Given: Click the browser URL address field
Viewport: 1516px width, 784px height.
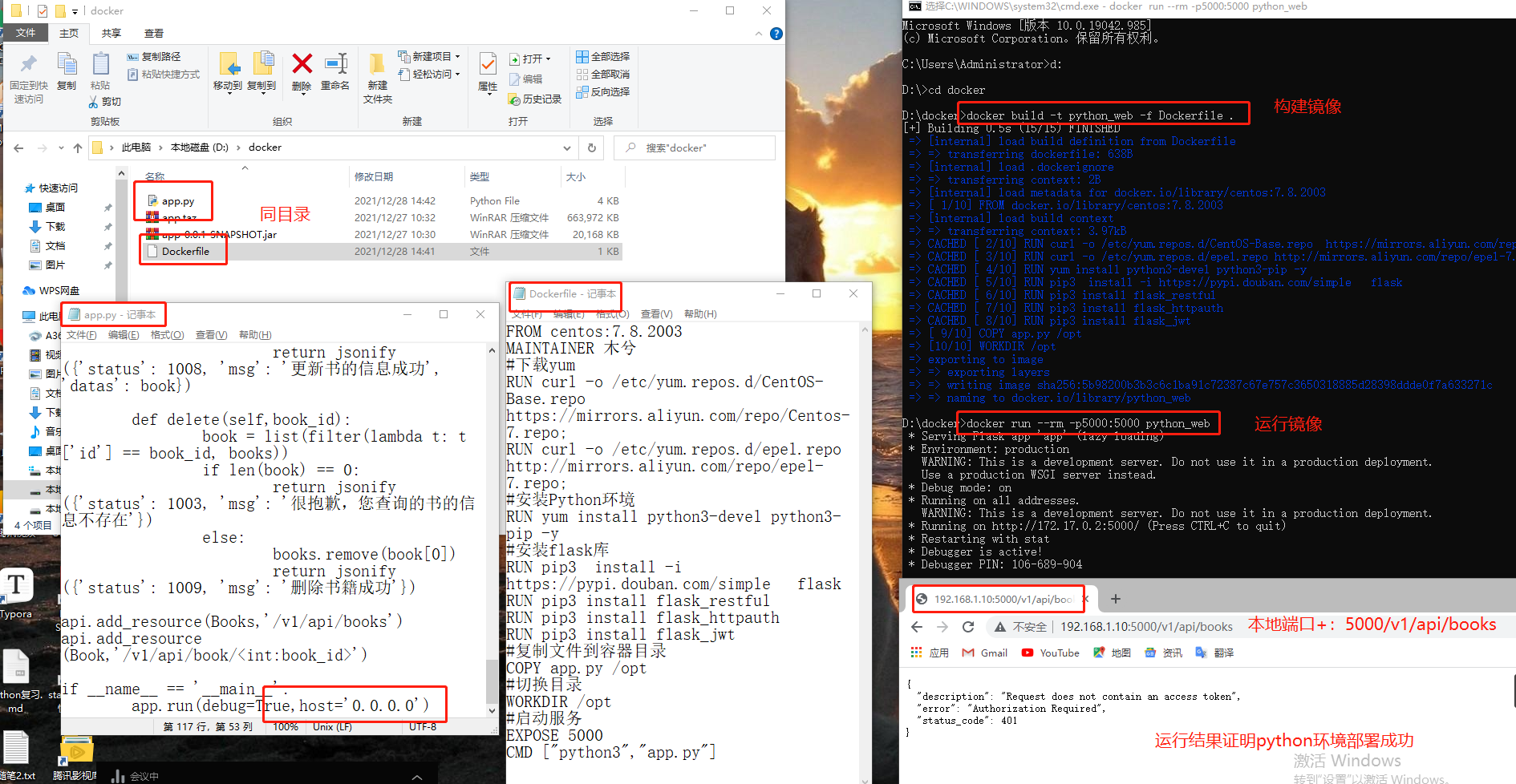Looking at the screenshot, I should coord(1146,627).
